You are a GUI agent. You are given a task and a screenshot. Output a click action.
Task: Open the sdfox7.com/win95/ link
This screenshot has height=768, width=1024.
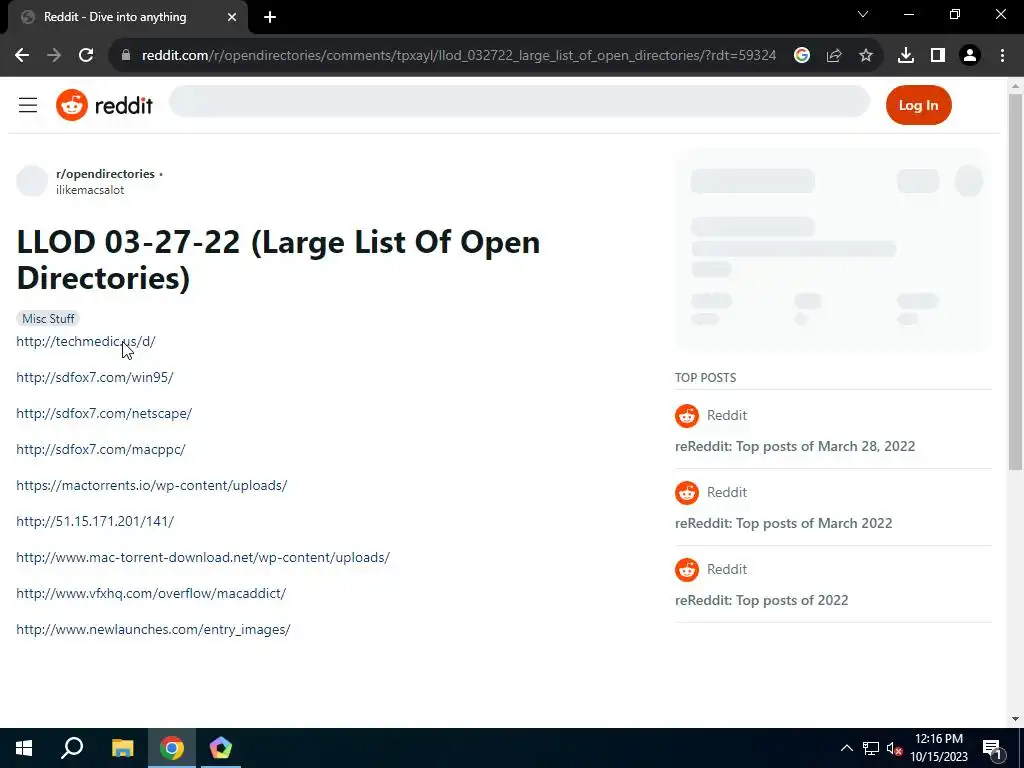click(95, 377)
